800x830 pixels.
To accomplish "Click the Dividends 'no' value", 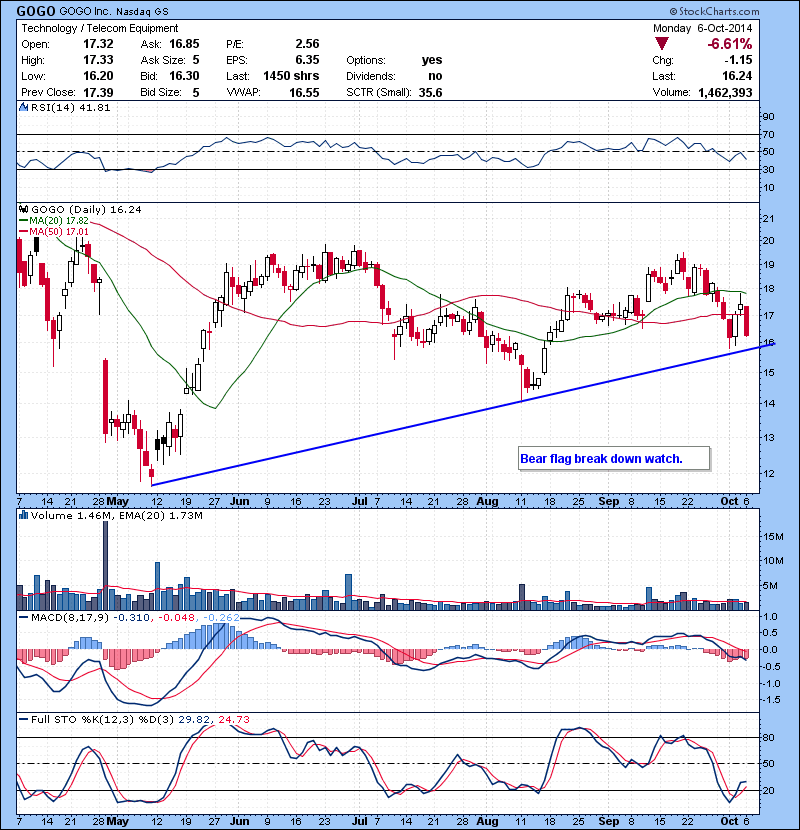I will 435,76.
